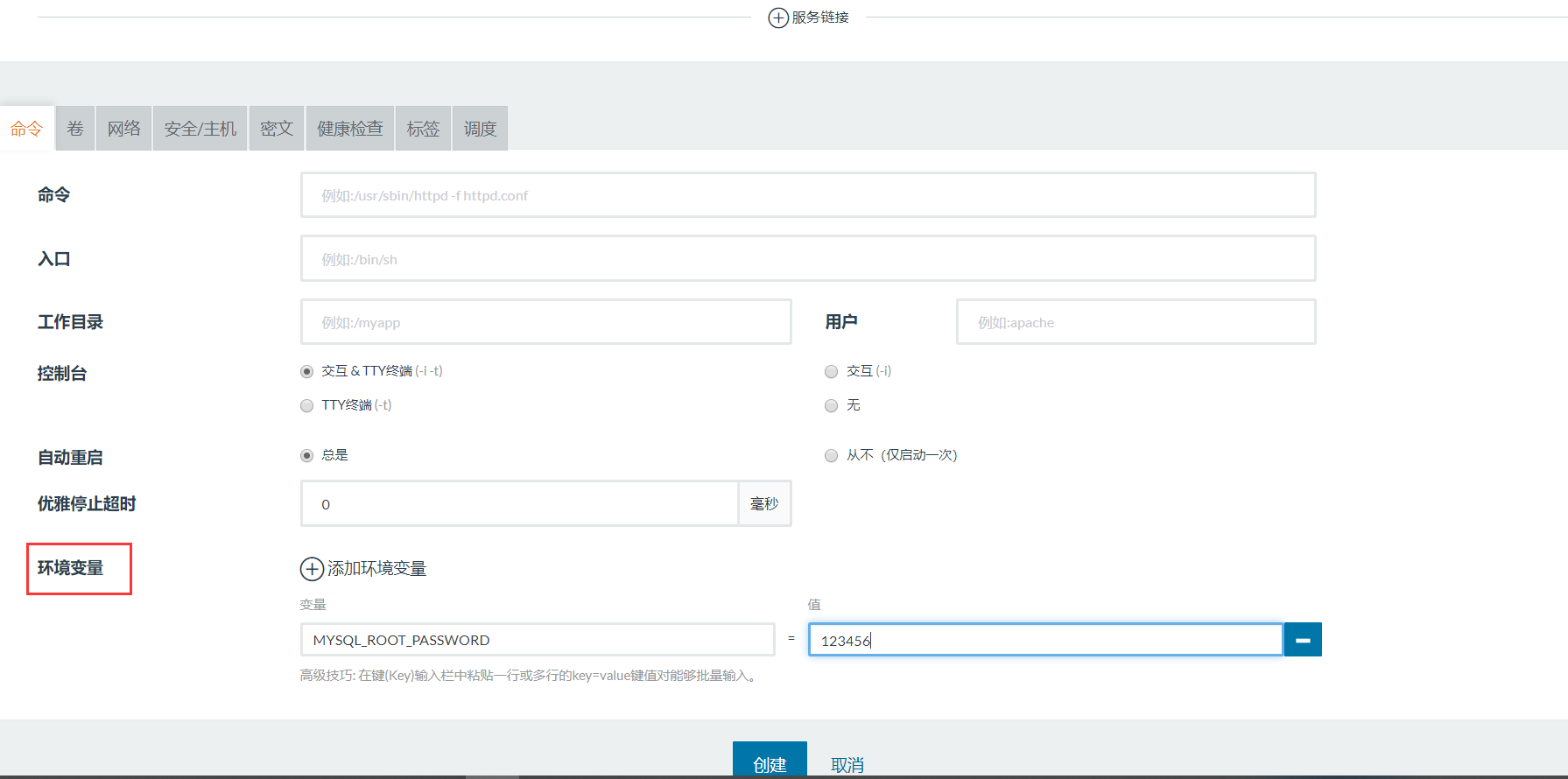Click the 用户 input field
Screen dimensions: 1568x779
point(1136,322)
